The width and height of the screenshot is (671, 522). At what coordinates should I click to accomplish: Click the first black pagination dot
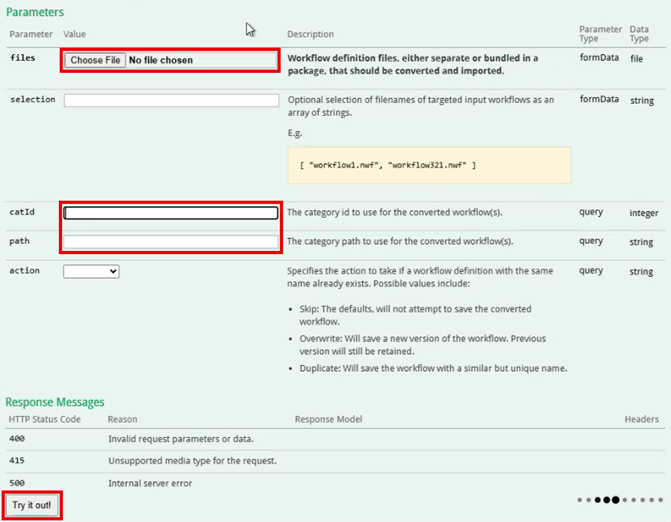click(x=597, y=498)
